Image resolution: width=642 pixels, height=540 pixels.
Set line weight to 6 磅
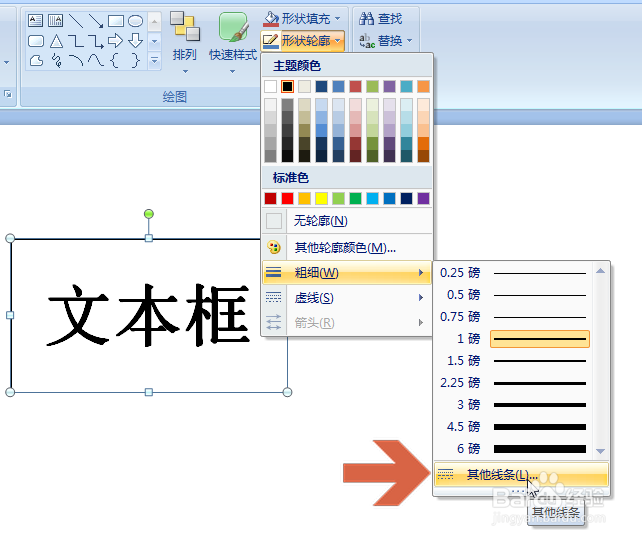pos(513,449)
